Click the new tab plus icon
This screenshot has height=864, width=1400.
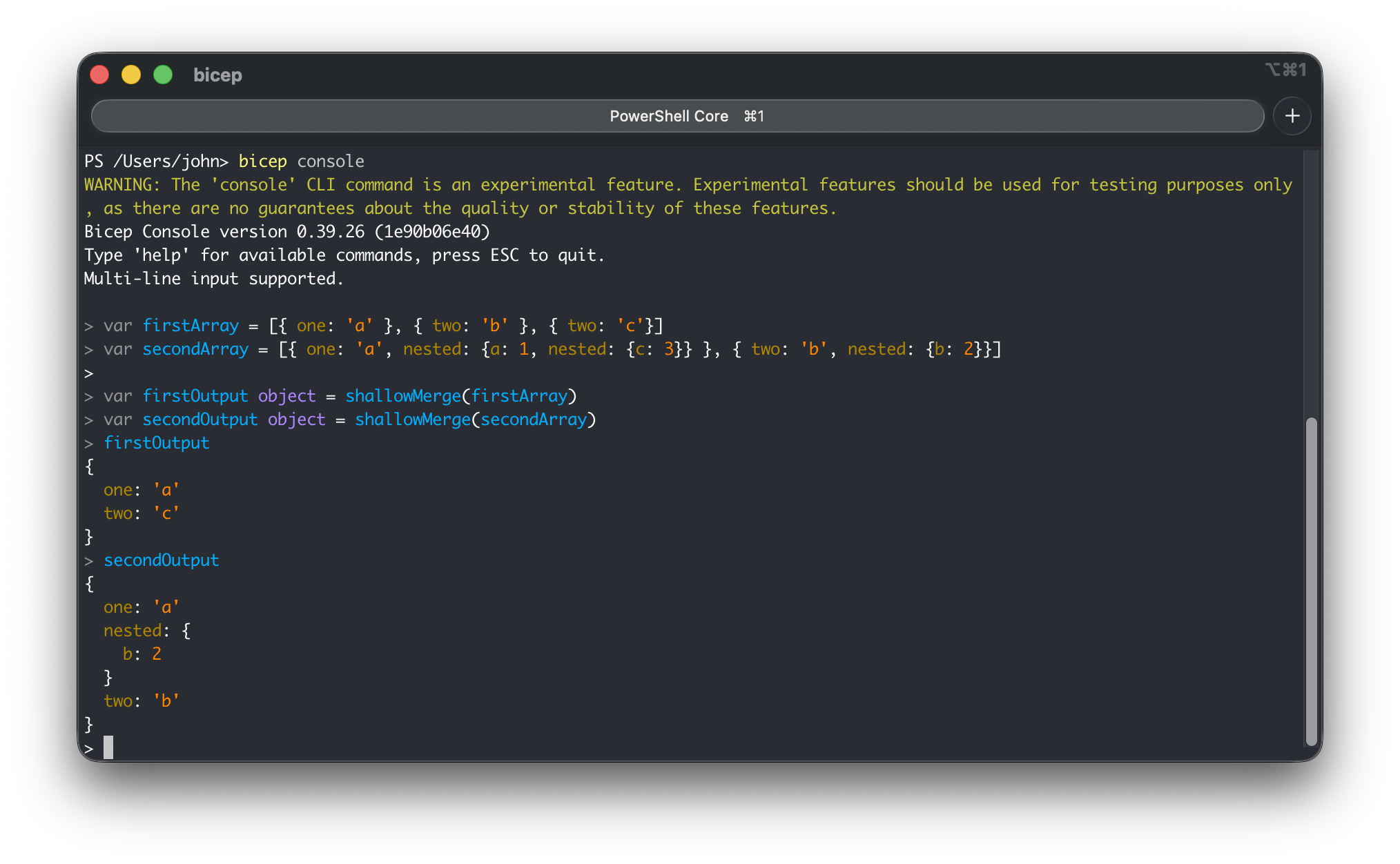1292,116
